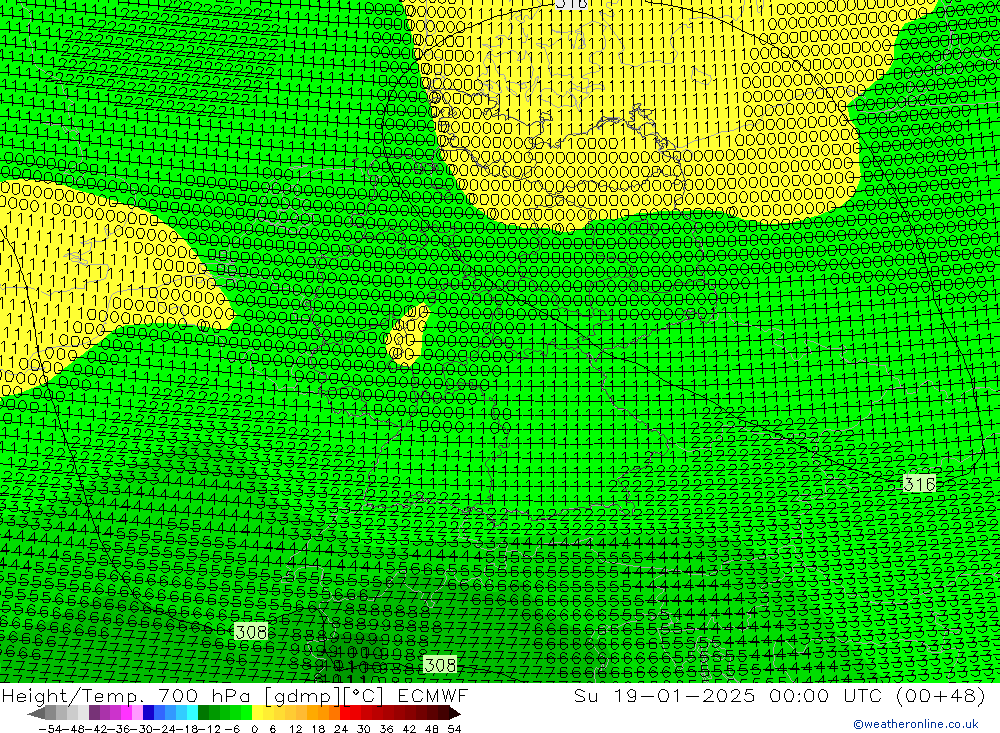The image size is (1000, 733).
Task: Click the bright red swatch above 24
Action: [x=345, y=713]
